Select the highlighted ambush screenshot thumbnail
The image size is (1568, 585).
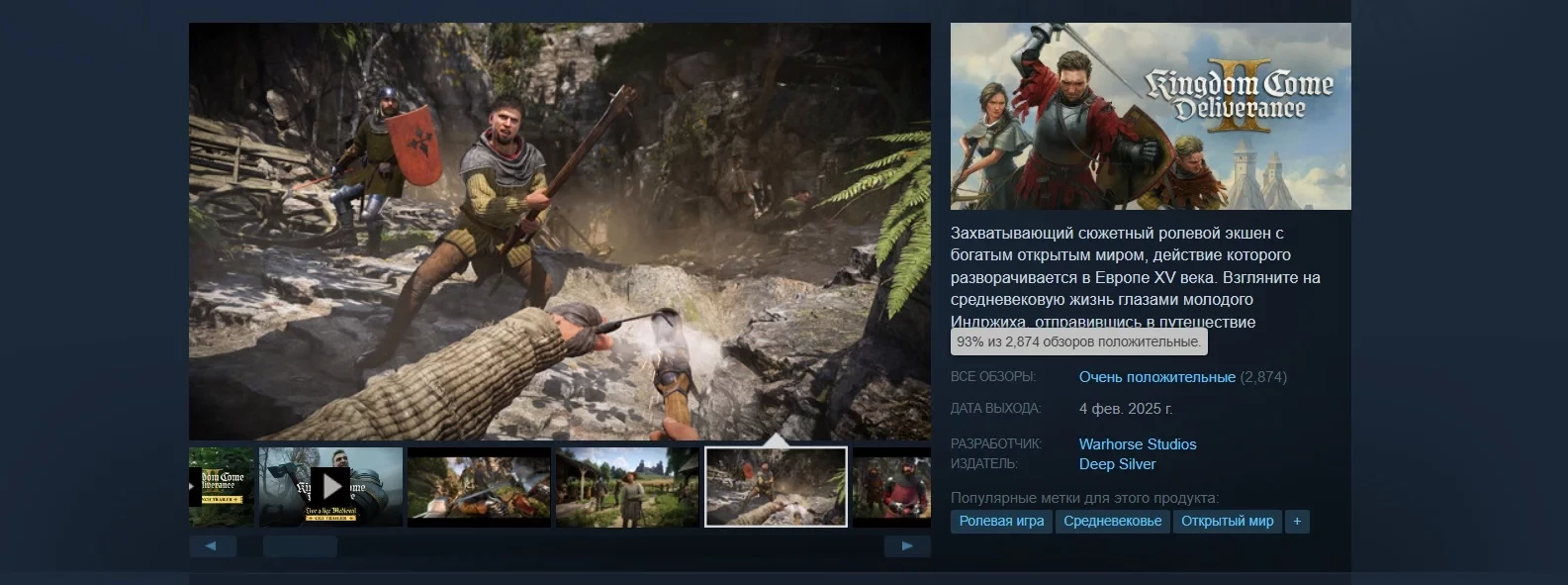tap(776, 486)
